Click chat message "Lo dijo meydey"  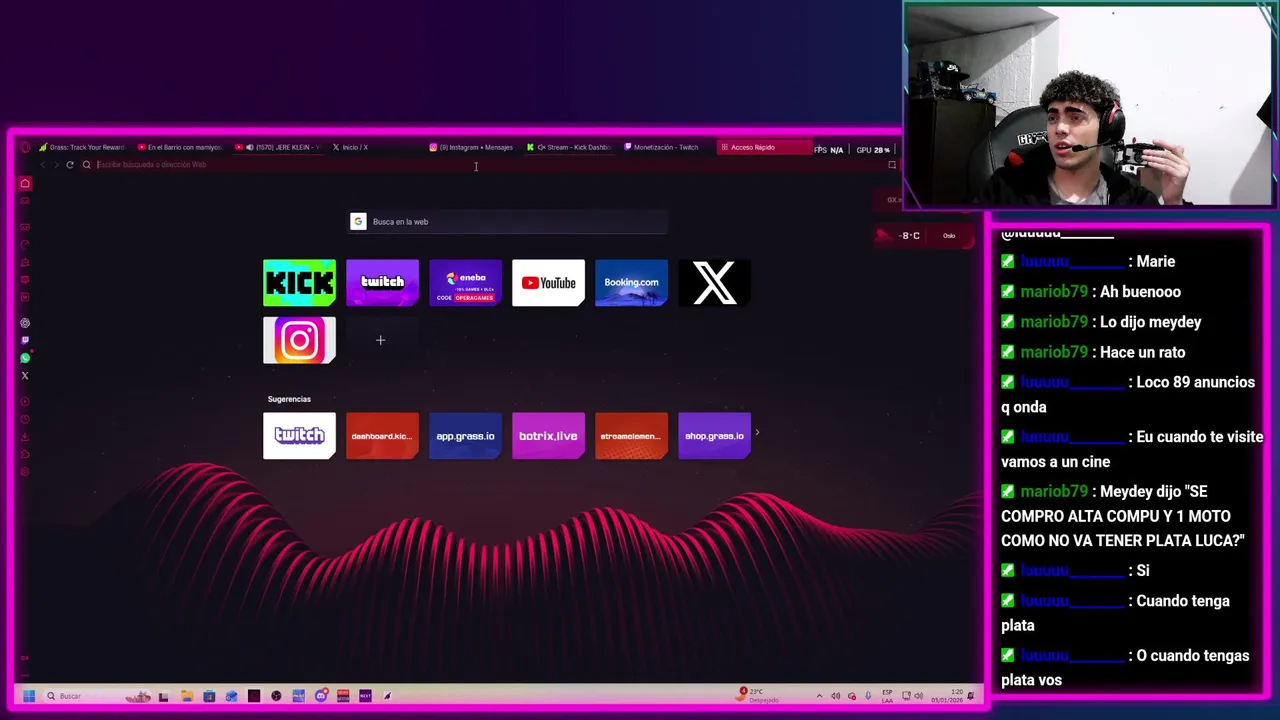[x=1150, y=322]
